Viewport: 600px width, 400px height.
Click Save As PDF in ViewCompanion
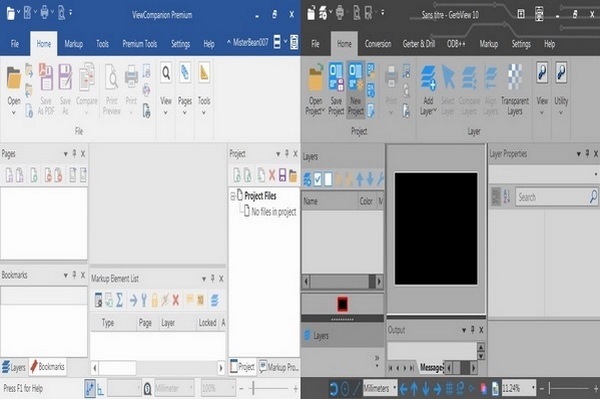pos(46,90)
